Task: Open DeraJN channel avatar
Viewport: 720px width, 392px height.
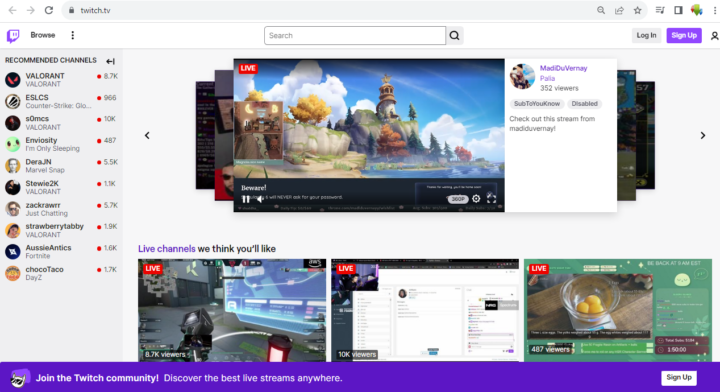Action: coord(13,166)
